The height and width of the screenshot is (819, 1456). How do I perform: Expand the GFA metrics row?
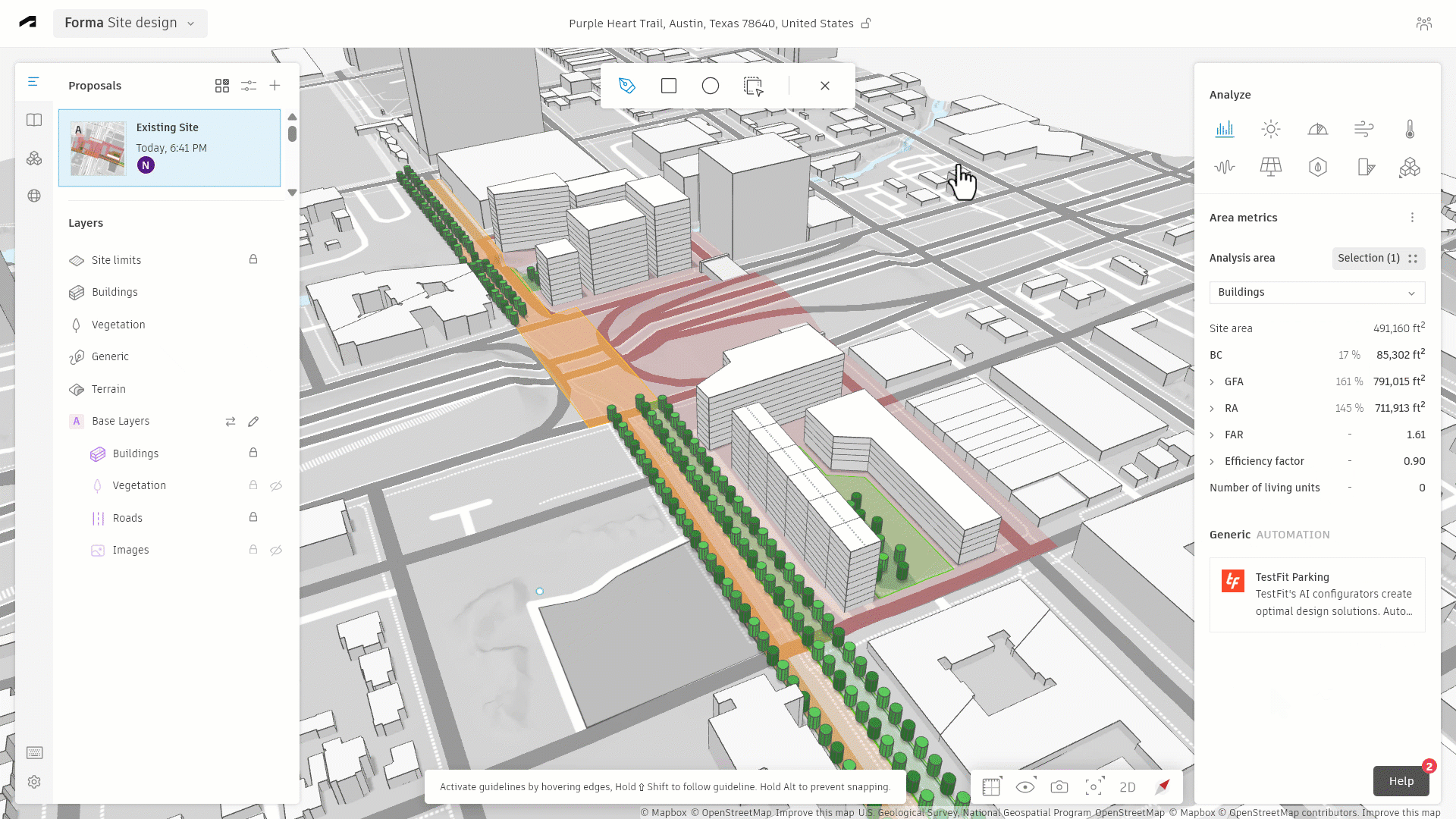(1212, 382)
